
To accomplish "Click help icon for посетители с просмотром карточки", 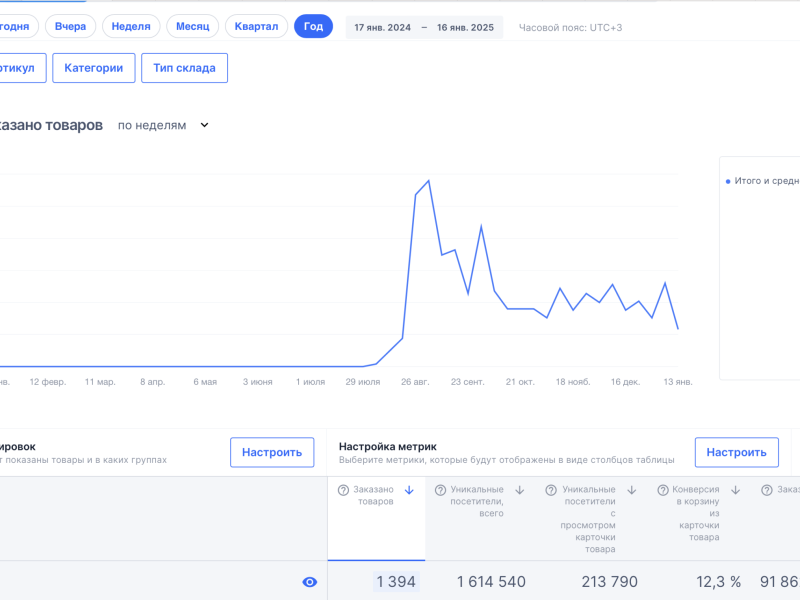I will pyautogui.click(x=551, y=490).
